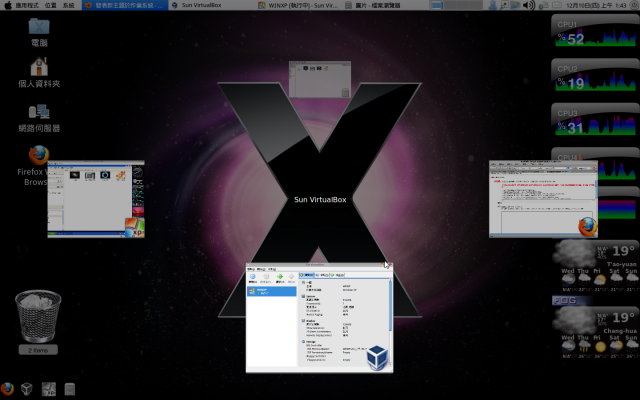
Task: Click the Details tab in VirtualBox thumbnail
Action: click(307, 275)
